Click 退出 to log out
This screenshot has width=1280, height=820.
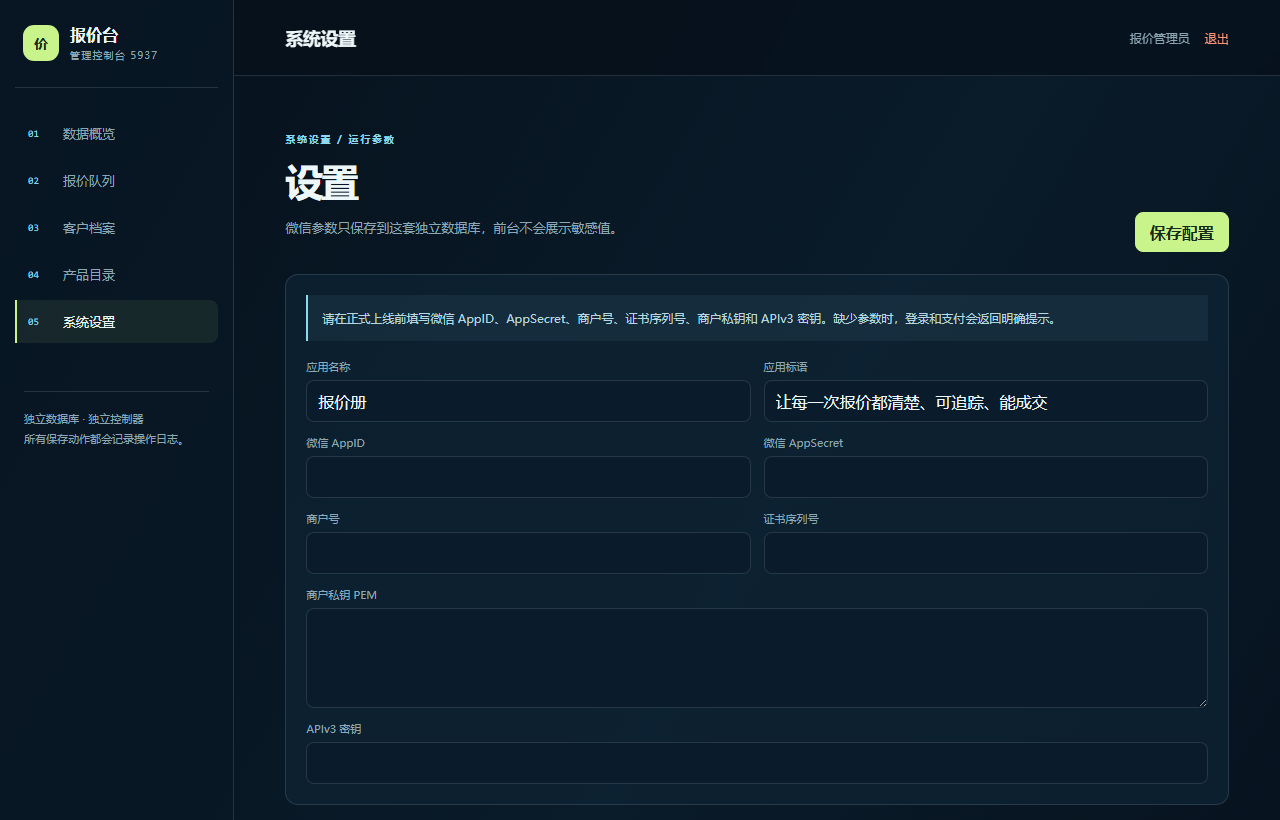[1216, 39]
